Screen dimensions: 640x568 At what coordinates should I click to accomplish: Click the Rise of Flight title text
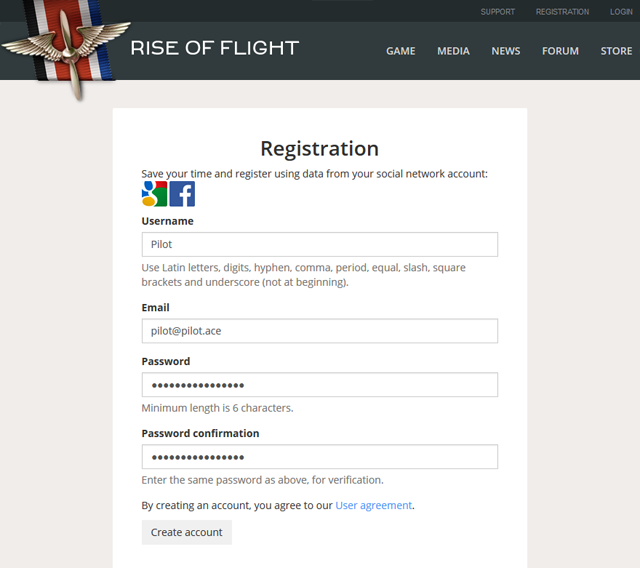[x=215, y=48]
